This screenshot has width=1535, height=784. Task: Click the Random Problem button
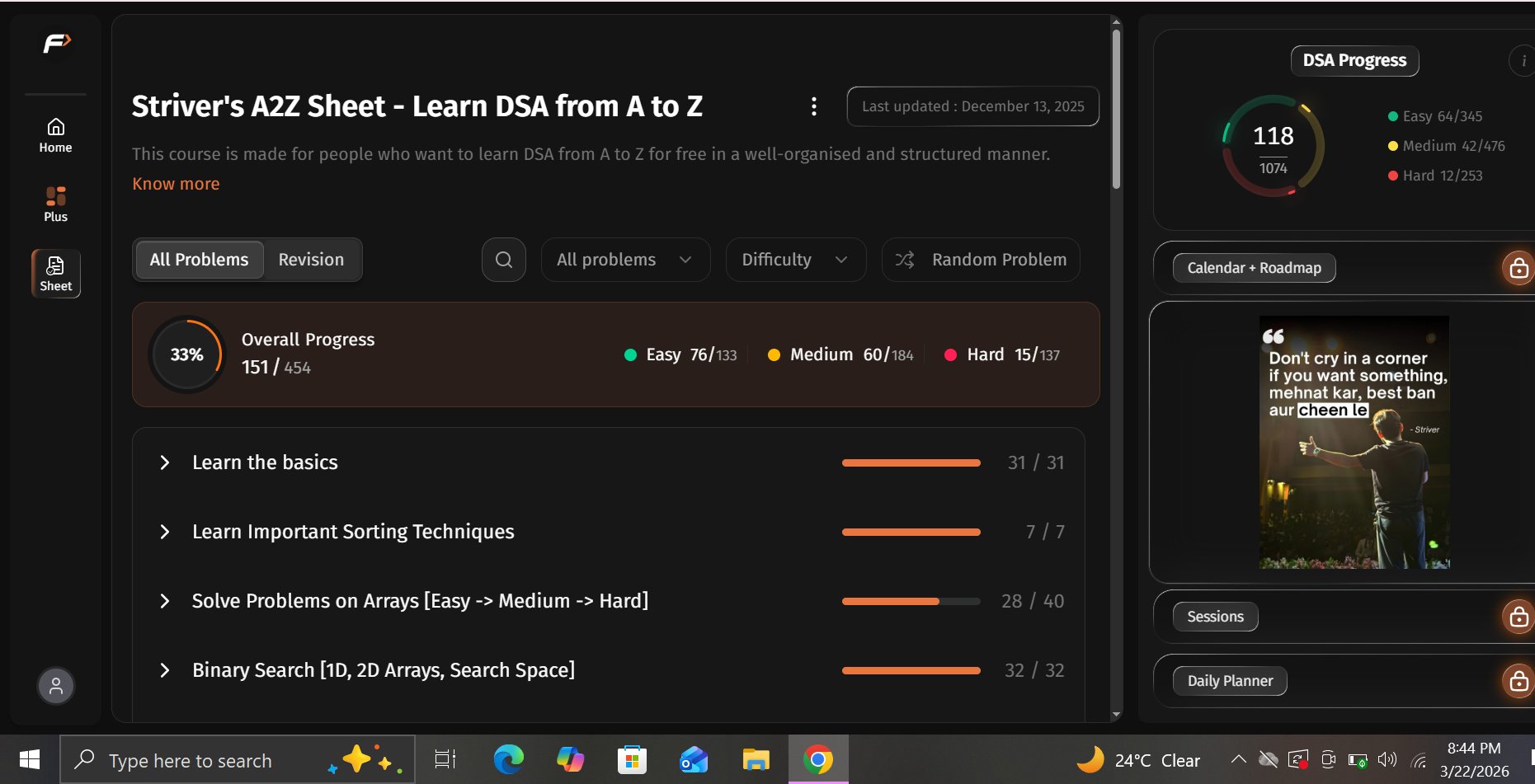[981, 260]
